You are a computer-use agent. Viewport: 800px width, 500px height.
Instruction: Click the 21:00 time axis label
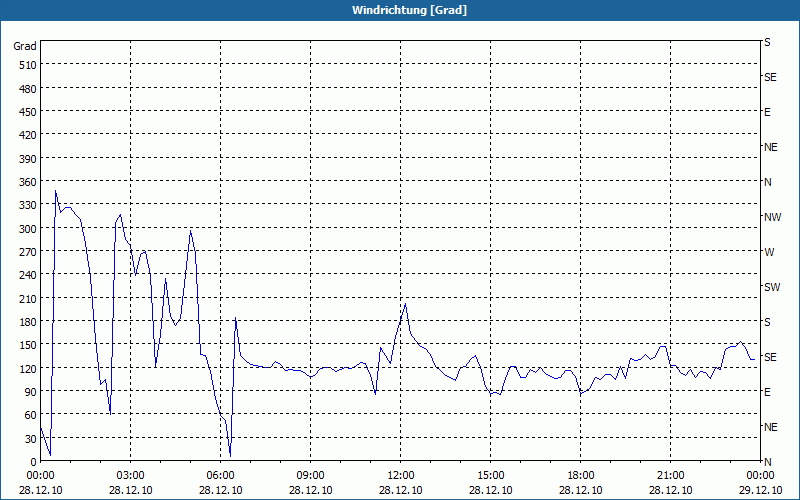(x=670, y=476)
